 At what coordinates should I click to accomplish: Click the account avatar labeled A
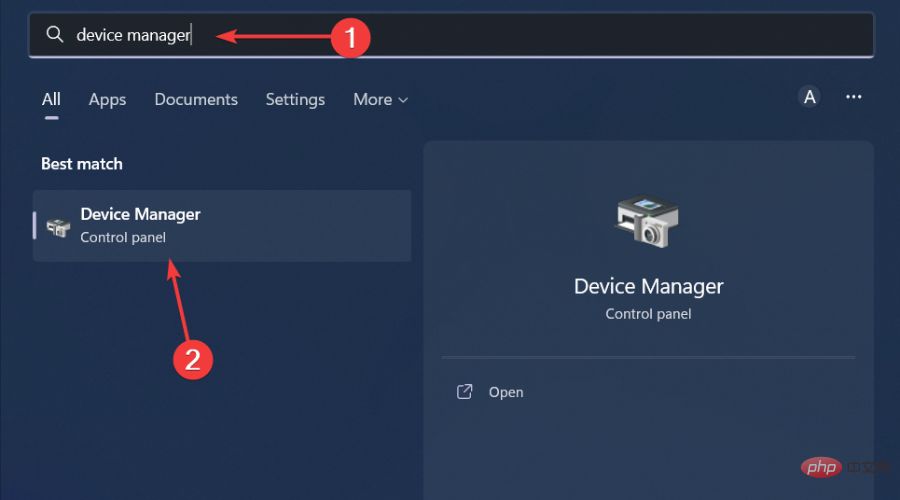click(809, 97)
